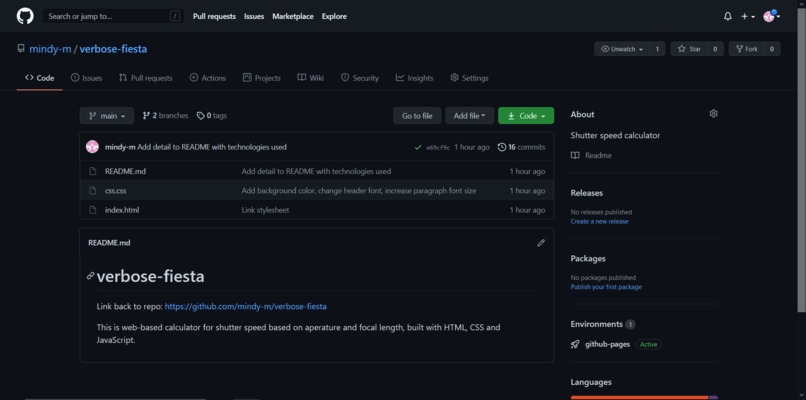806x400 pixels.
Task: Switch to the Wiki tab
Action: (310, 78)
